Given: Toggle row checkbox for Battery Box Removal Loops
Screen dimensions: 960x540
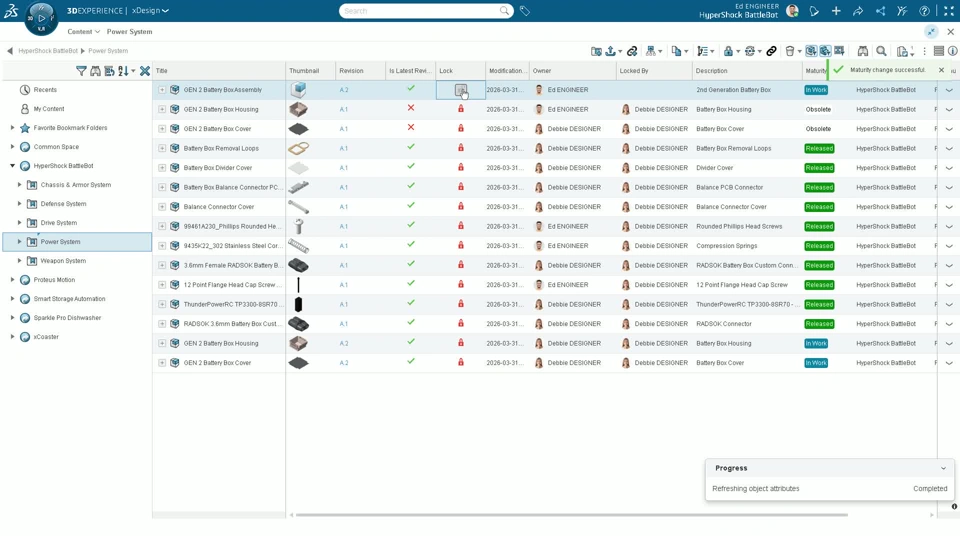Looking at the screenshot, I should coord(162,148).
